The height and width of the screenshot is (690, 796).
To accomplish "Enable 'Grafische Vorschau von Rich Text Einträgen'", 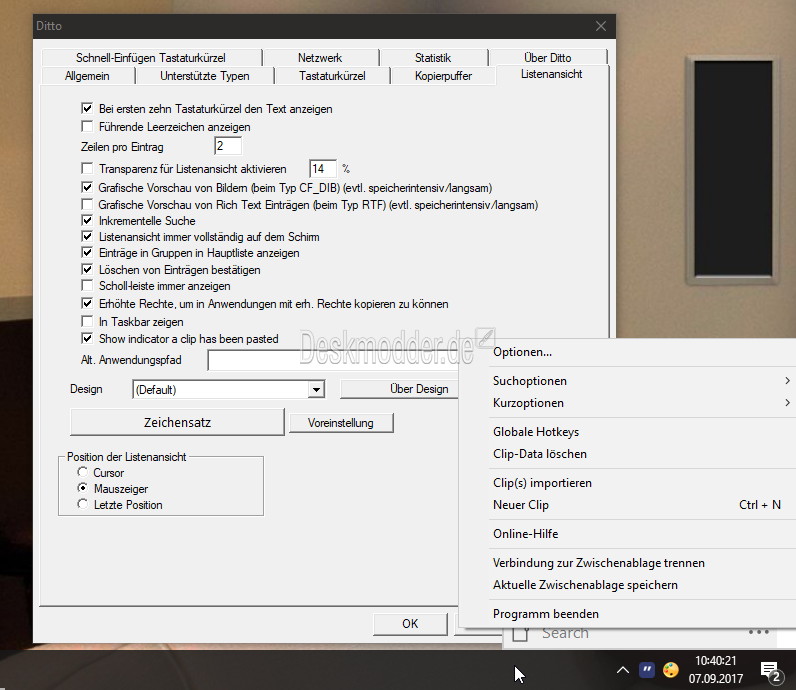I will tap(87, 205).
